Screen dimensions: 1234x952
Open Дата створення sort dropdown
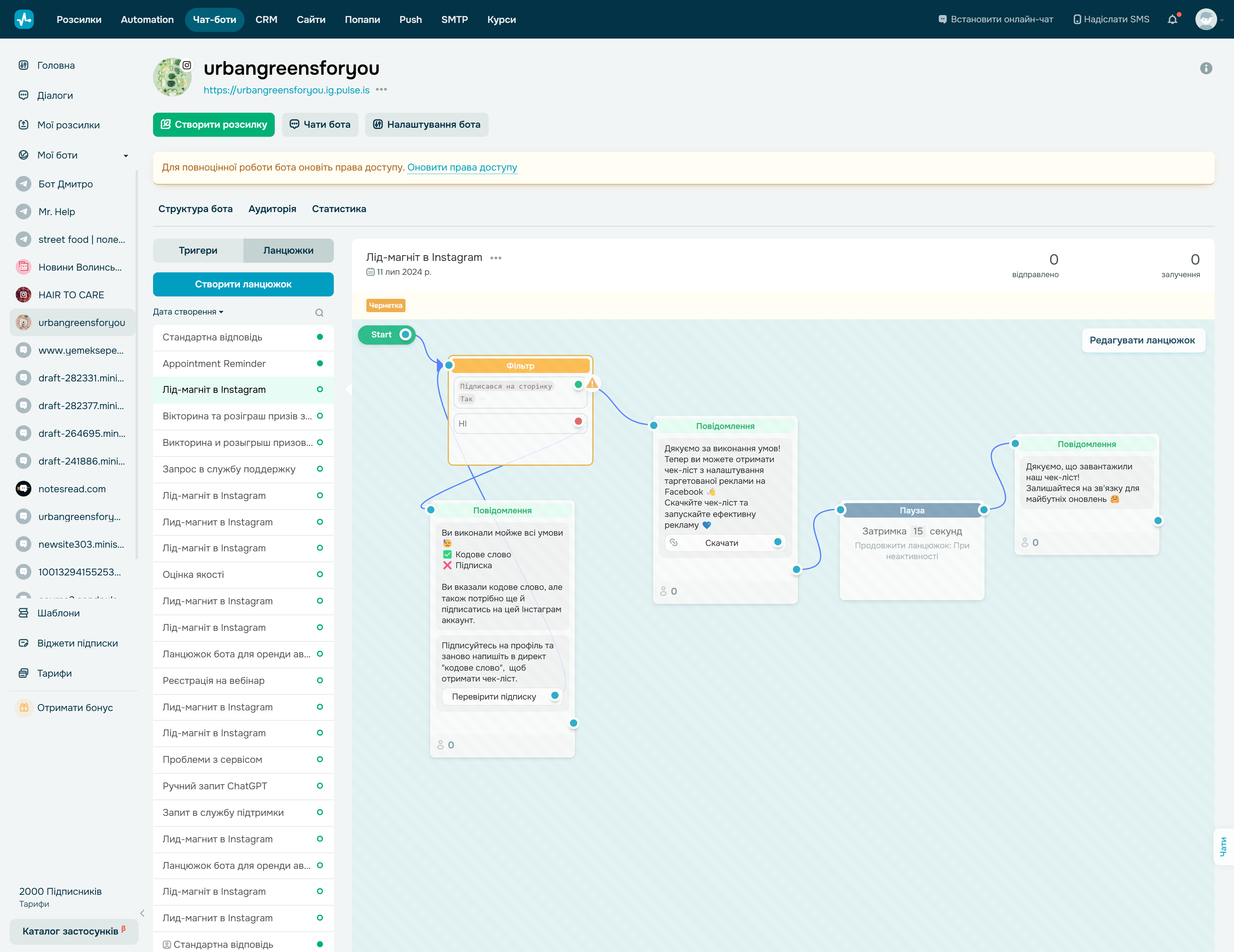pyautogui.click(x=188, y=312)
